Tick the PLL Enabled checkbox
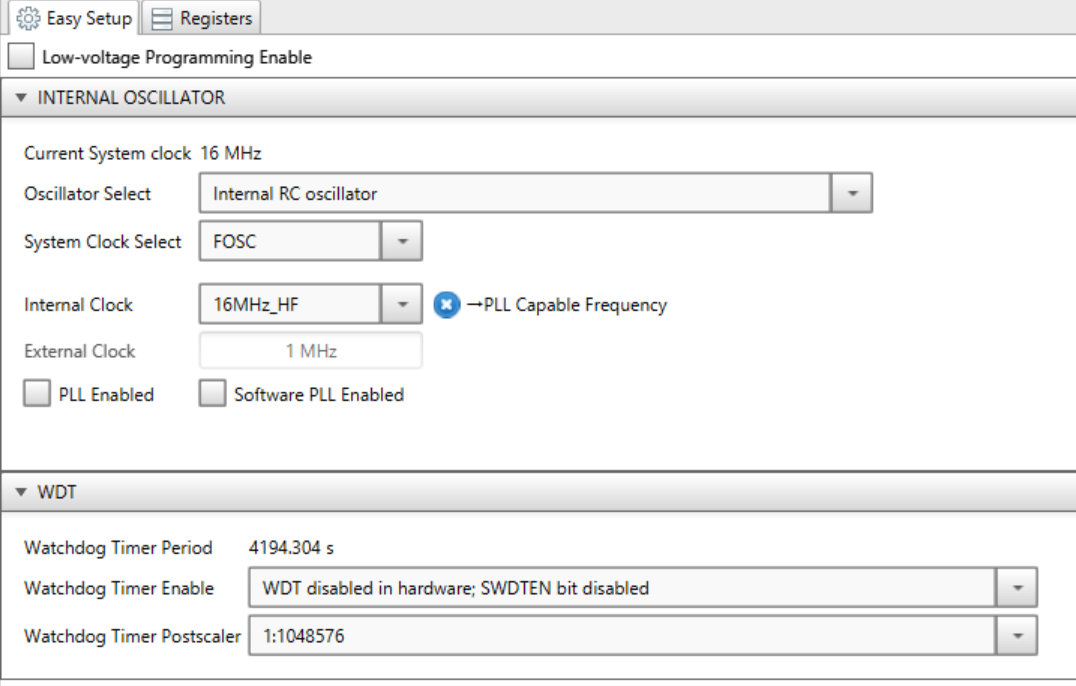The width and height of the screenshot is (1076, 686). tap(37, 395)
